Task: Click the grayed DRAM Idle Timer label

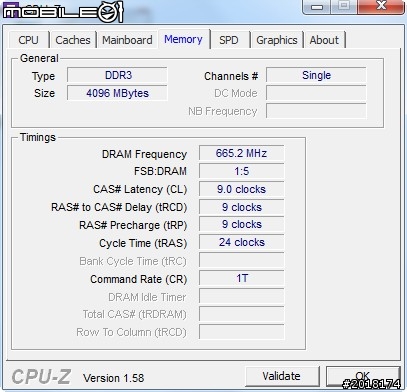Action: [147, 297]
